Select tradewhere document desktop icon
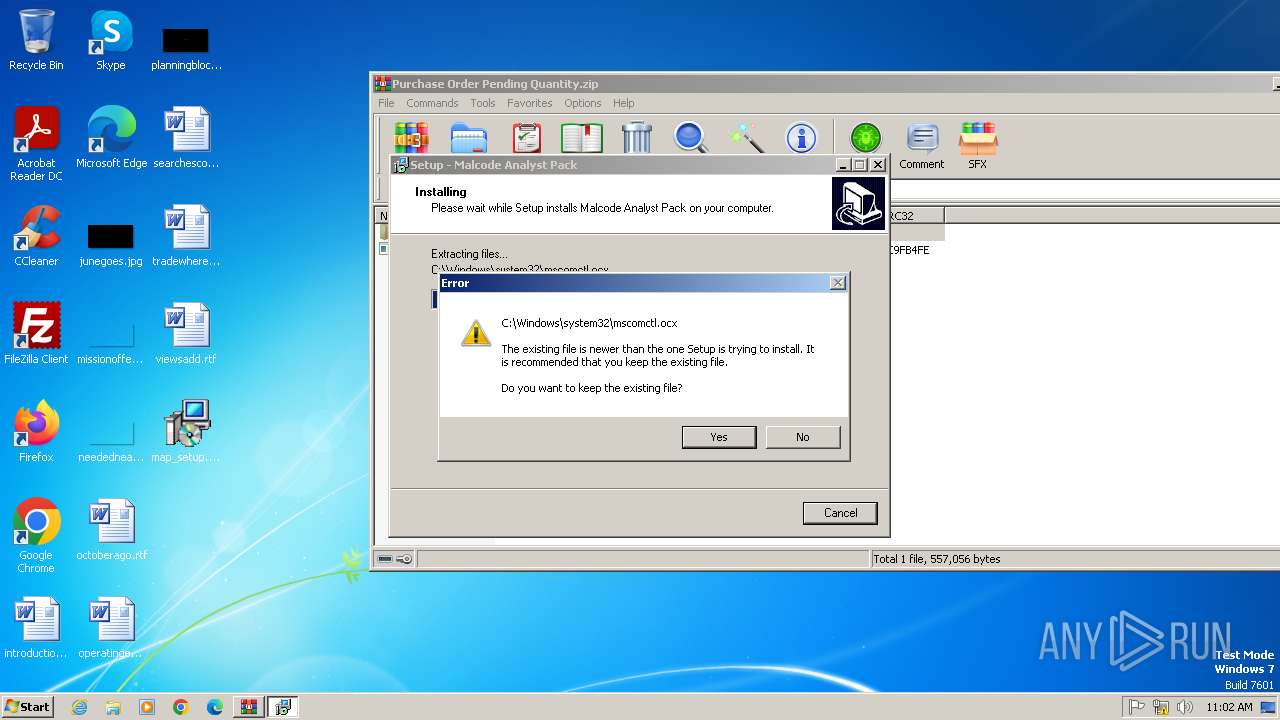The image size is (1280, 720). click(x=186, y=236)
